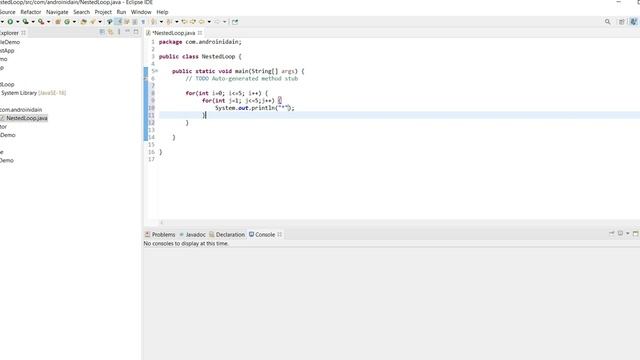Open the Window menu
This screenshot has height=360, width=640.
tap(141, 12)
